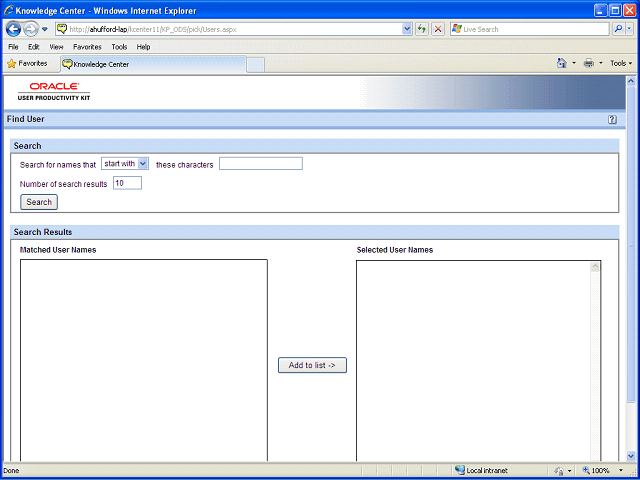Click the Local intranet zone status

[x=481, y=471]
